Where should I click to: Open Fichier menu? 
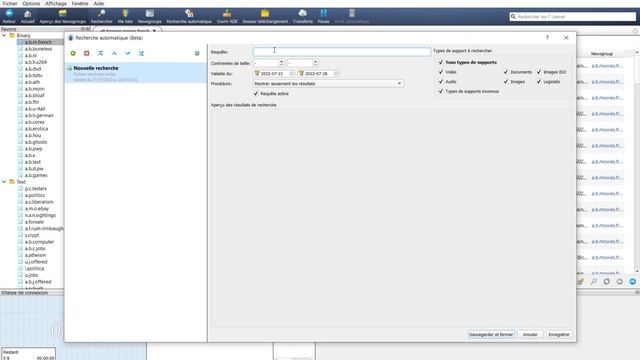tap(10, 4)
